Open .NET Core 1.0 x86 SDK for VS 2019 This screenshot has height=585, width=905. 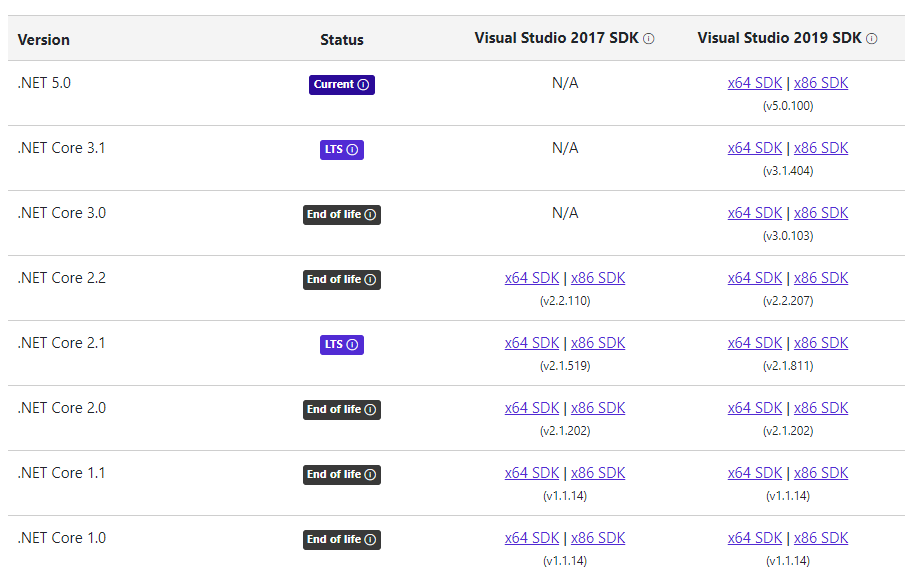(821, 538)
